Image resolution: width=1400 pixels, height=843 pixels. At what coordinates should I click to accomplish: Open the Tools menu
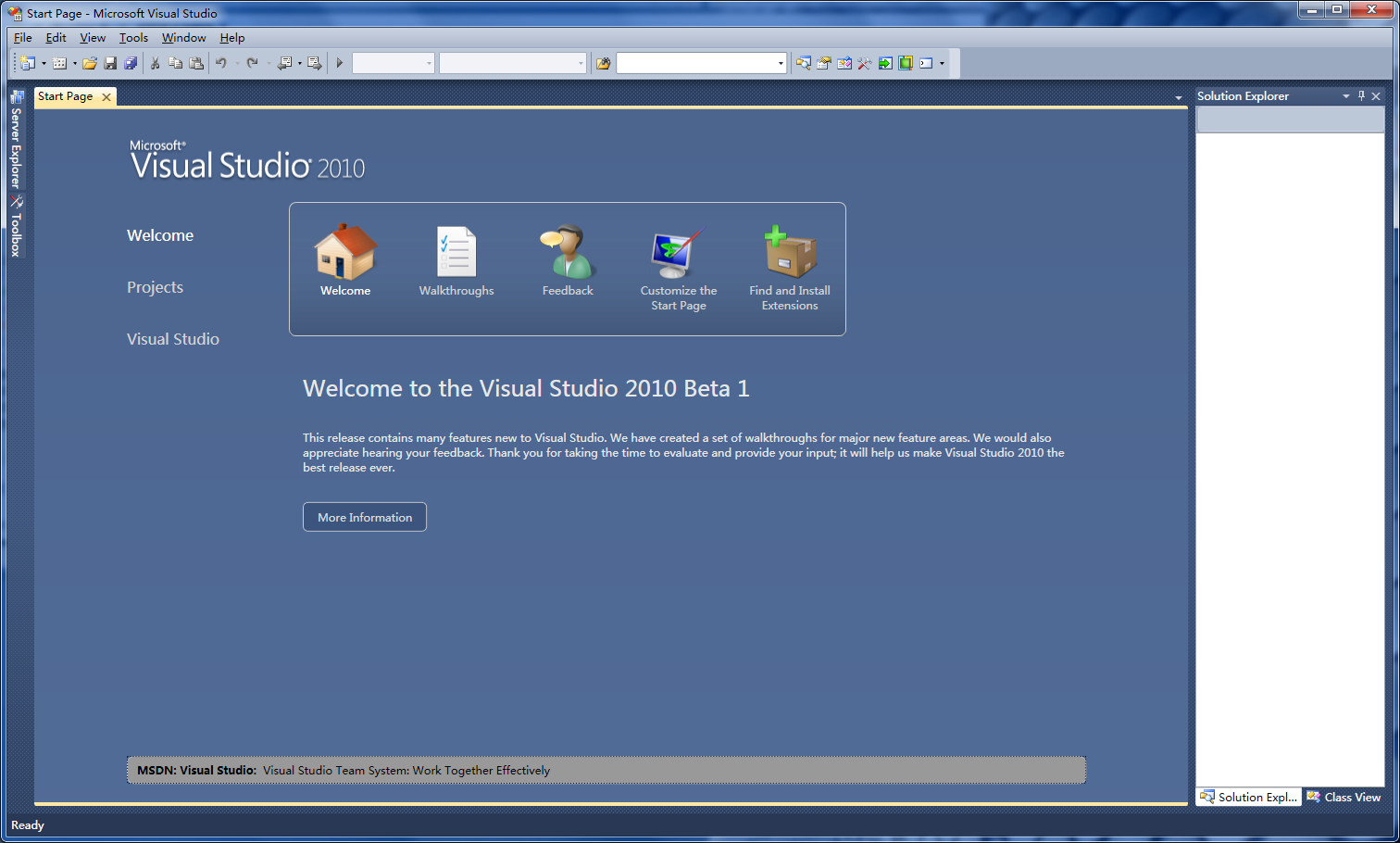[133, 38]
